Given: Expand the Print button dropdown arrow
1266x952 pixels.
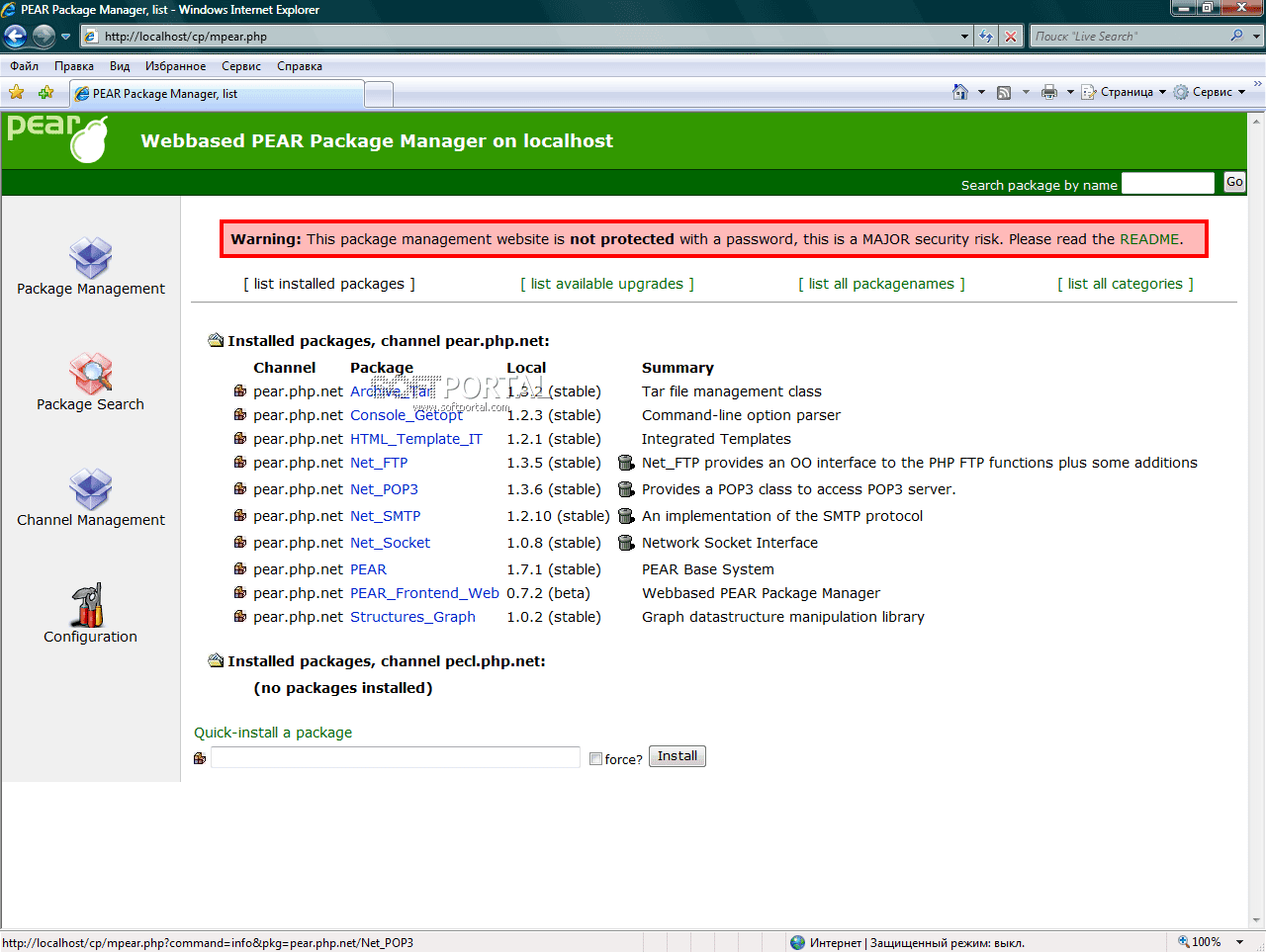Looking at the screenshot, I should 1070,92.
